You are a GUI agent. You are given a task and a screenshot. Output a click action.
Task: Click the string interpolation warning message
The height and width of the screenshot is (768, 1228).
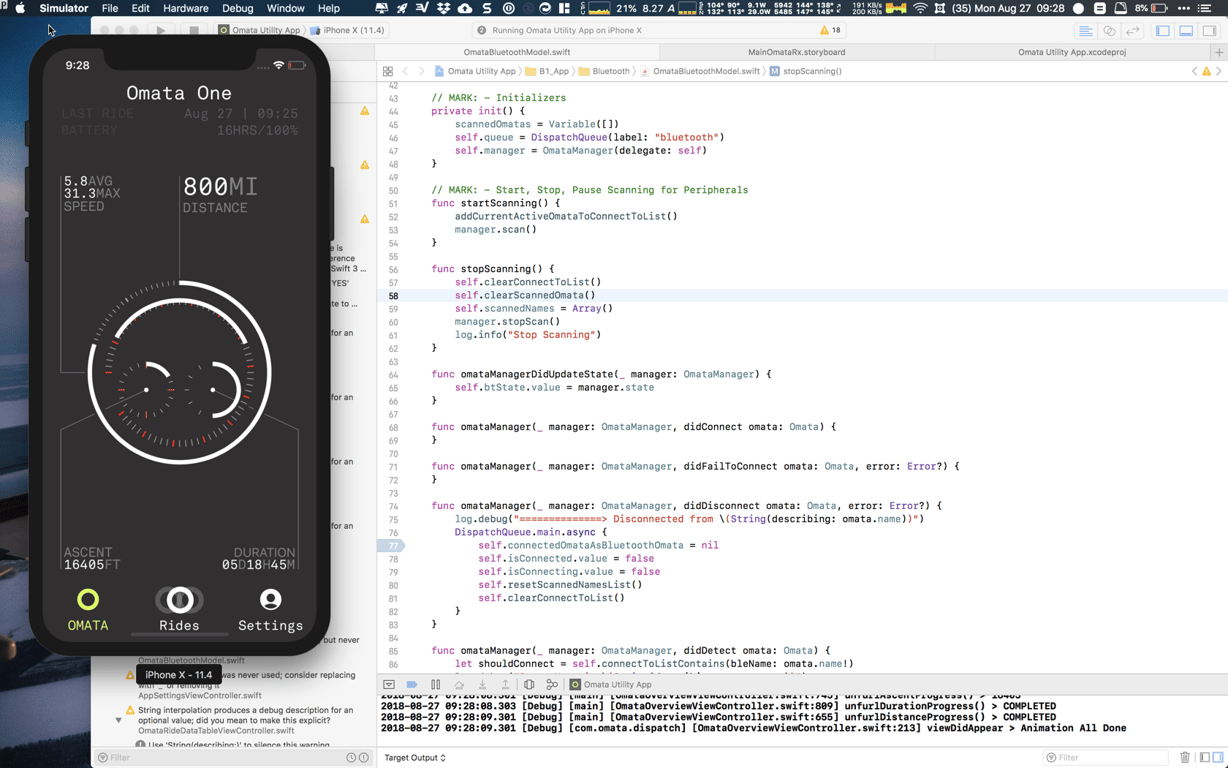(x=246, y=715)
